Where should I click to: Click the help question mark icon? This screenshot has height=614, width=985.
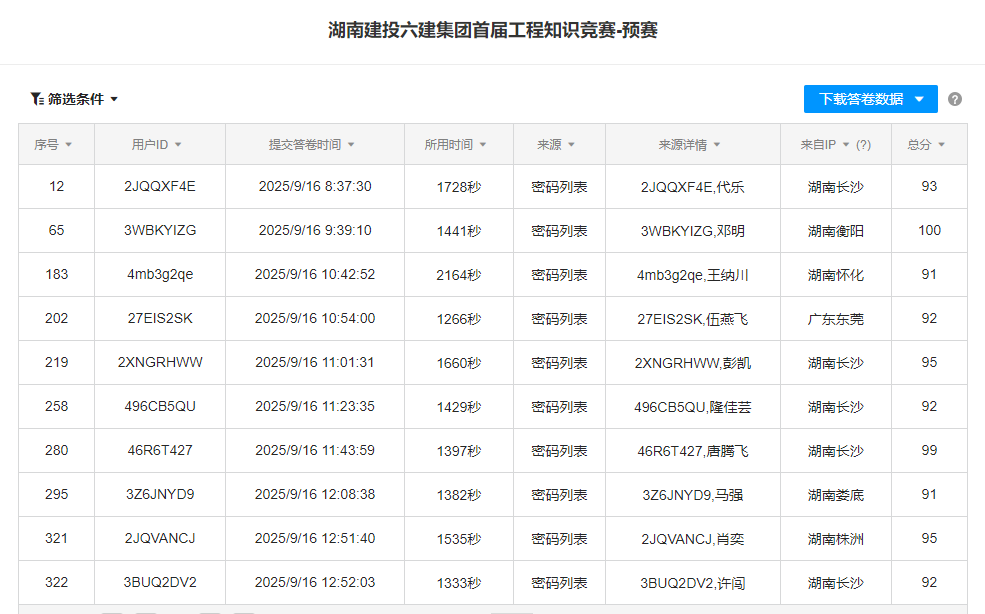click(954, 99)
